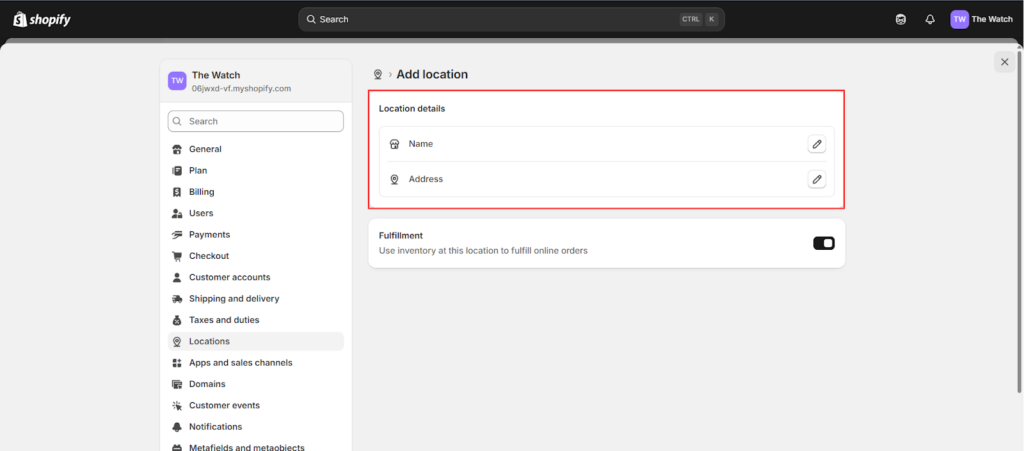Click the Shopify logo

(x=42, y=19)
